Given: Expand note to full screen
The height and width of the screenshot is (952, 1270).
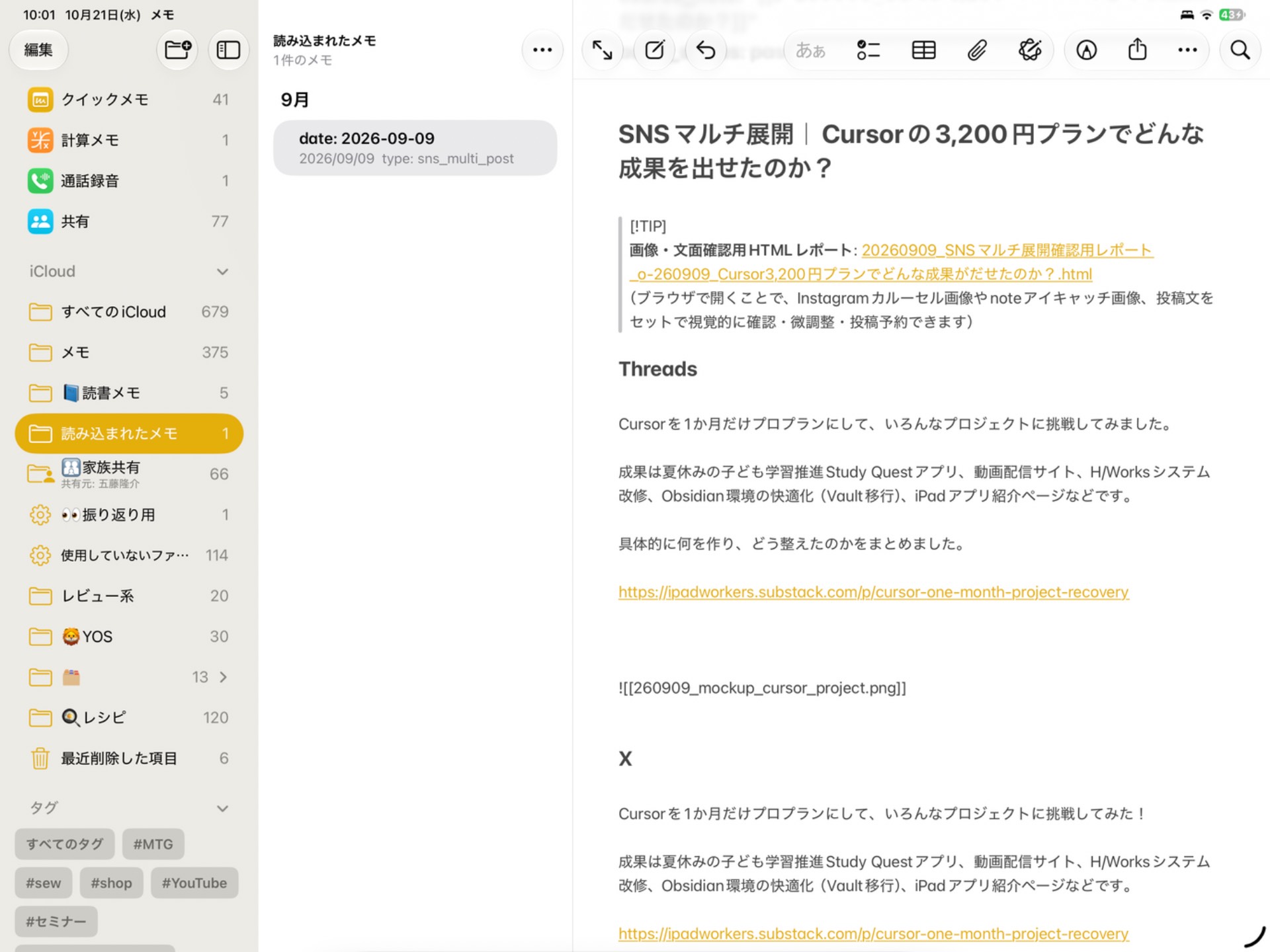Looking at the screenshot, I should pyautogui.click(x=602, y=50).
